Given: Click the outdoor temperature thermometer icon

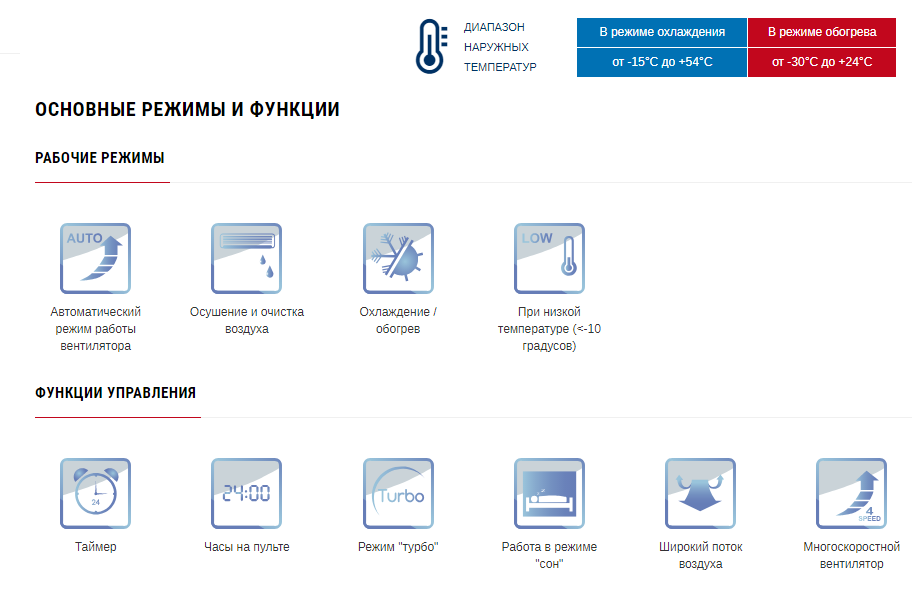Looking at the screenshot, I should (x=430, y=46).
